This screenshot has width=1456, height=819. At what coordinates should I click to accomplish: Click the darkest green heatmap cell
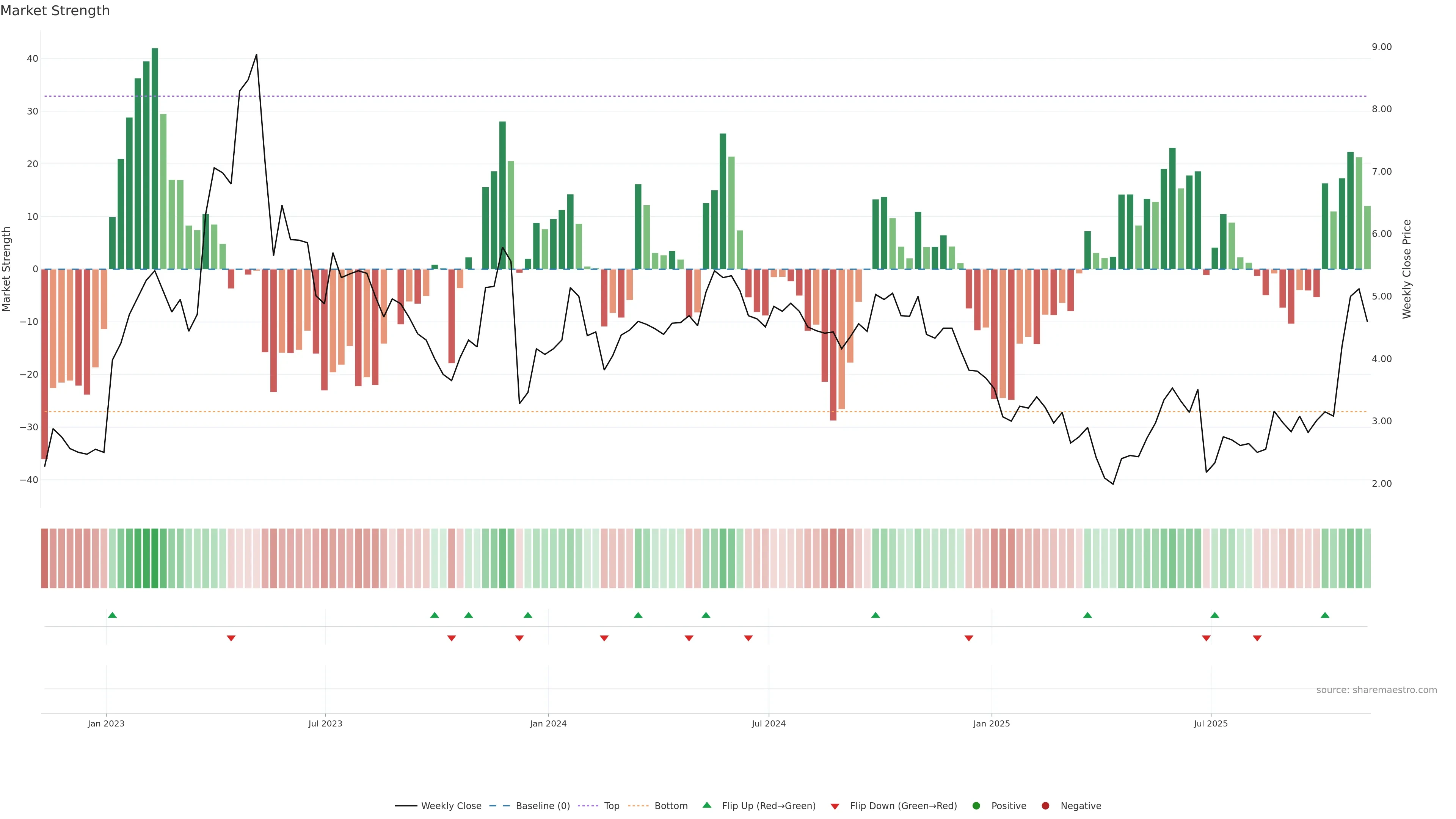(155, 559)
